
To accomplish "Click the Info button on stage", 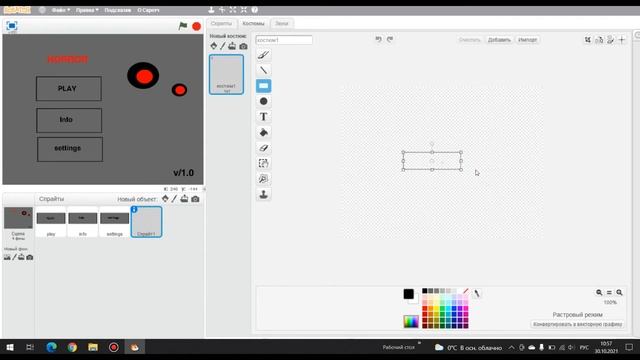I will click(69, 120).
